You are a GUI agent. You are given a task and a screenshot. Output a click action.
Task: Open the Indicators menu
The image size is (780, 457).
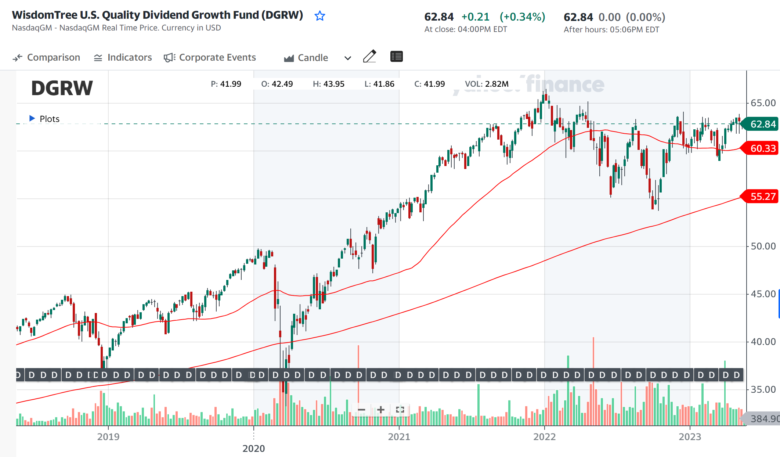click(122, 58)
